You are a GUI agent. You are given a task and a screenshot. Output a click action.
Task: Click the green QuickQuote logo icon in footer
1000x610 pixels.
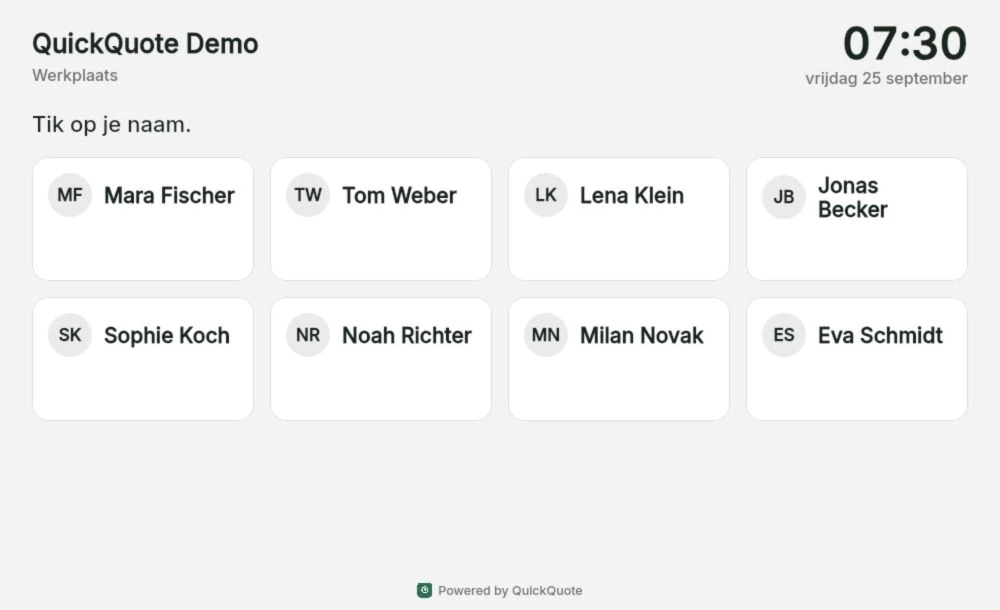click(425, 590)
